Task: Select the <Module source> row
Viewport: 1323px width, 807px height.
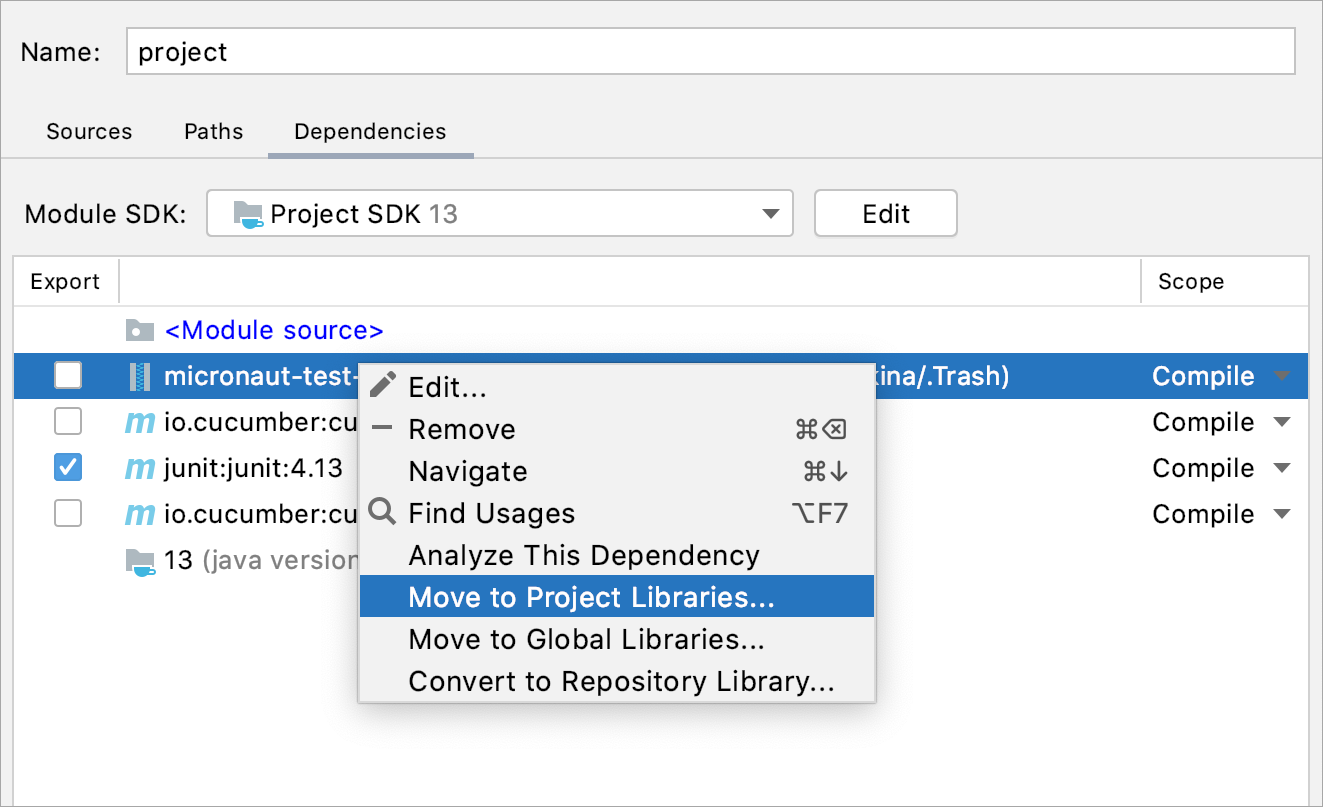Action: click(660, 330)
